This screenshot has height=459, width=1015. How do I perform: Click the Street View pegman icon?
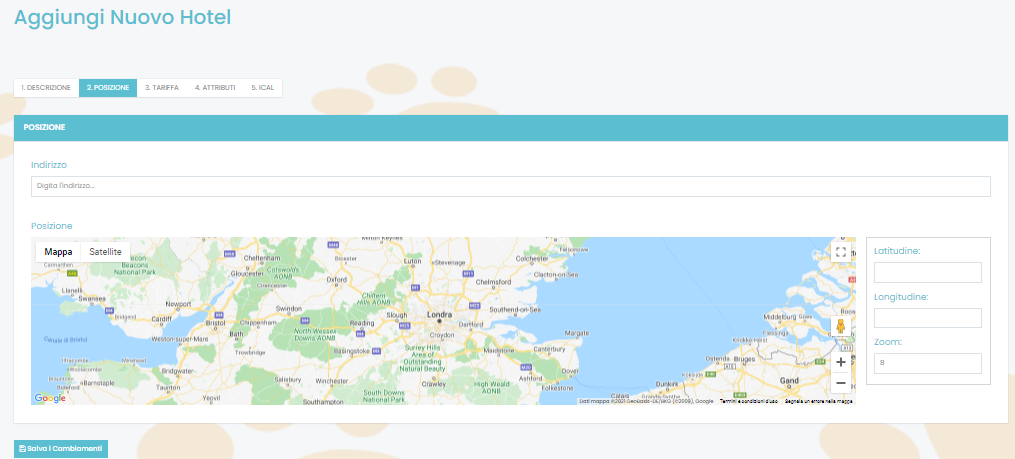[x=841, y=326]
